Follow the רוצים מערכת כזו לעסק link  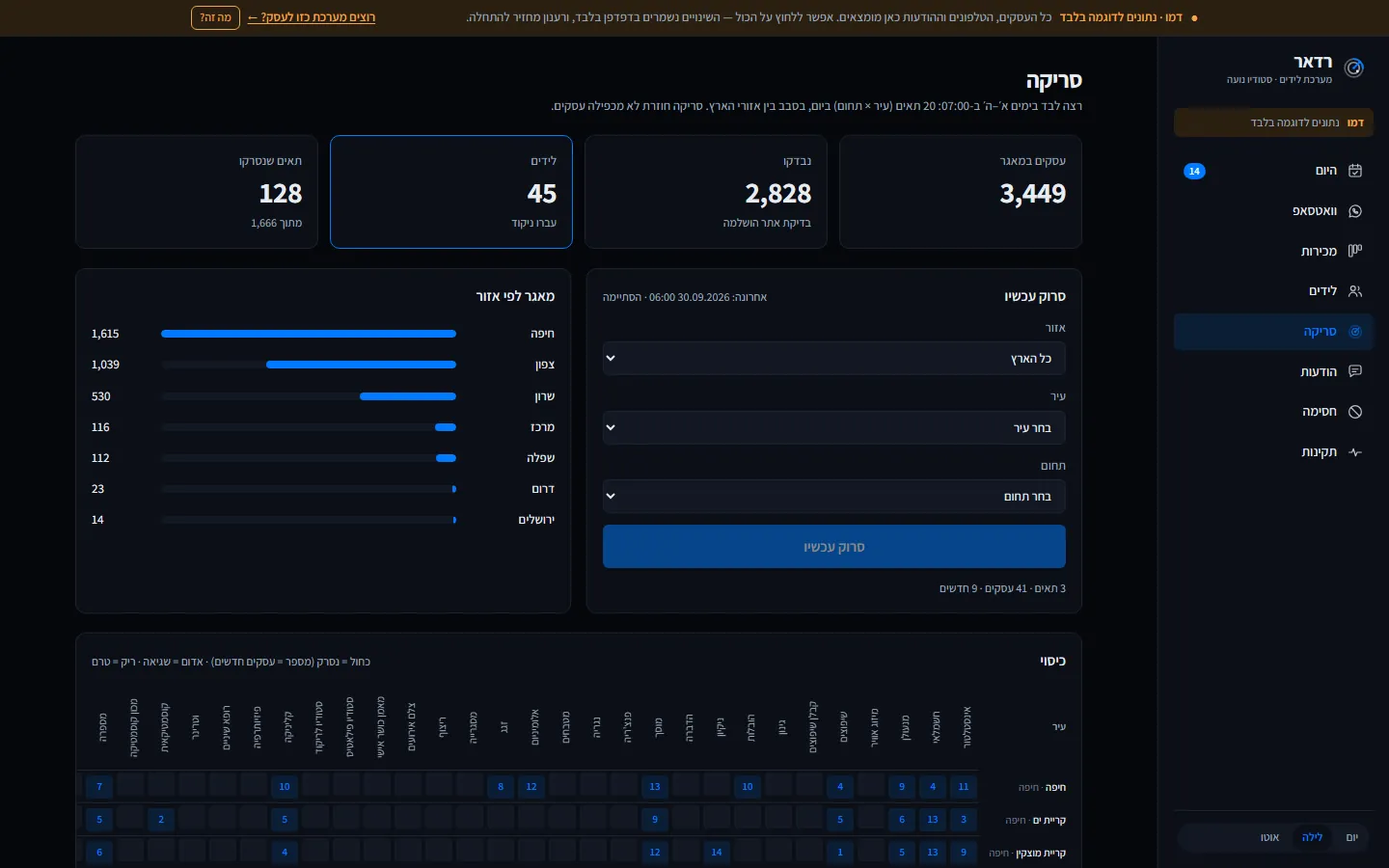point(312,17)
